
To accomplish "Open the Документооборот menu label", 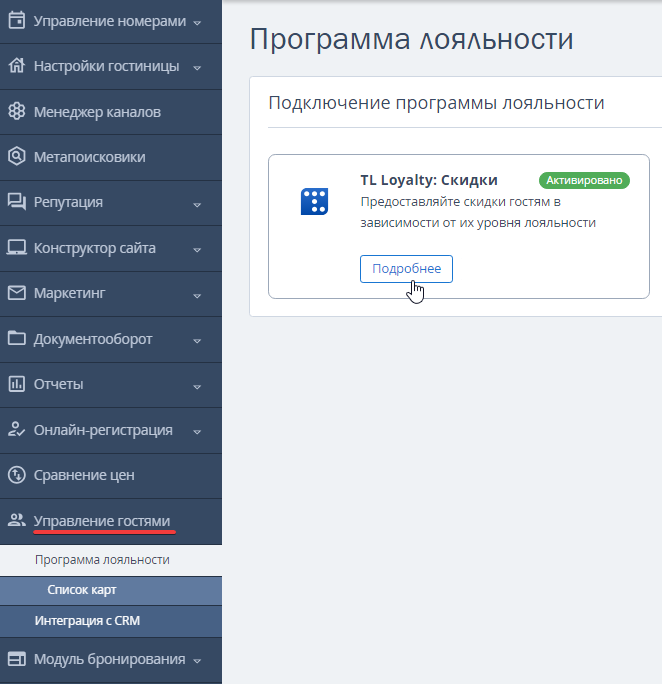I will (93, 339).
